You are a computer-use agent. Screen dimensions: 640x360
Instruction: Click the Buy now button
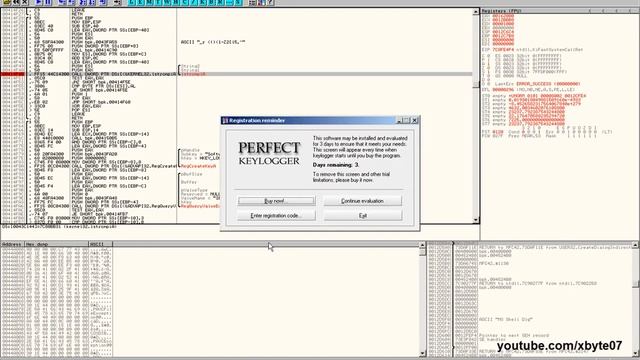(x=276, y=201)
